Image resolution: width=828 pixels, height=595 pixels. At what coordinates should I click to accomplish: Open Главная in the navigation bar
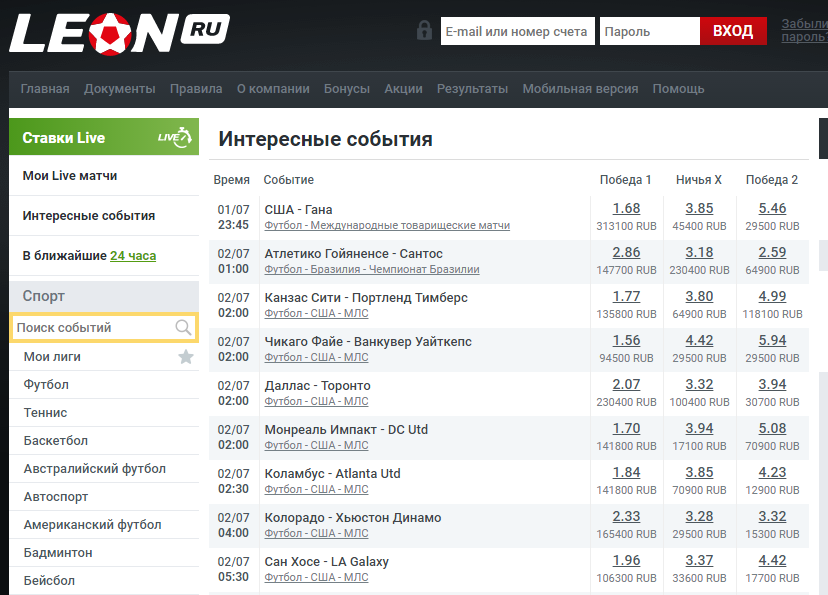pyautogui.click(x=45, y=89)
